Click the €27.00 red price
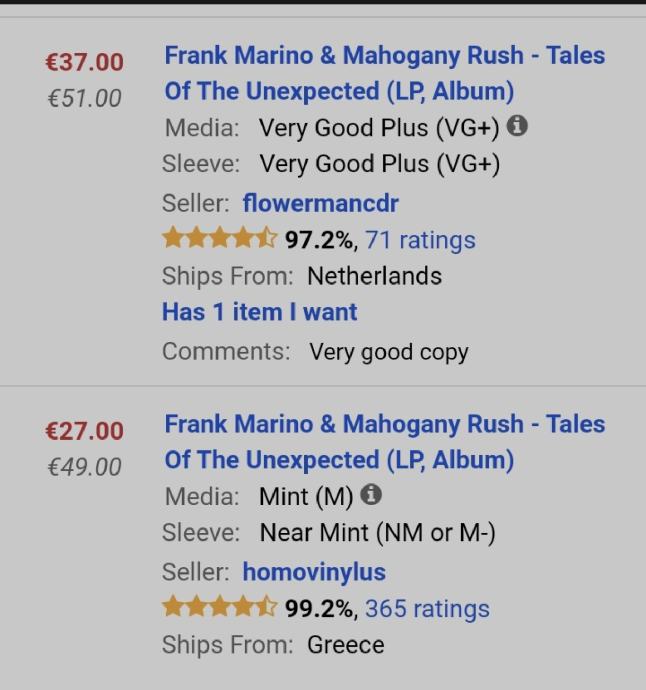 click(x=84, y=431)
